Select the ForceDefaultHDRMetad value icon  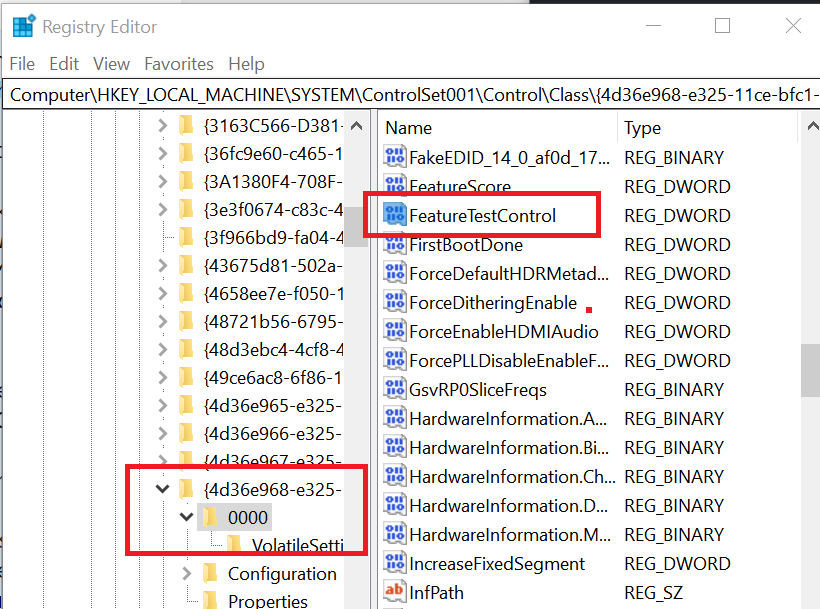click(x=394, y=273)
